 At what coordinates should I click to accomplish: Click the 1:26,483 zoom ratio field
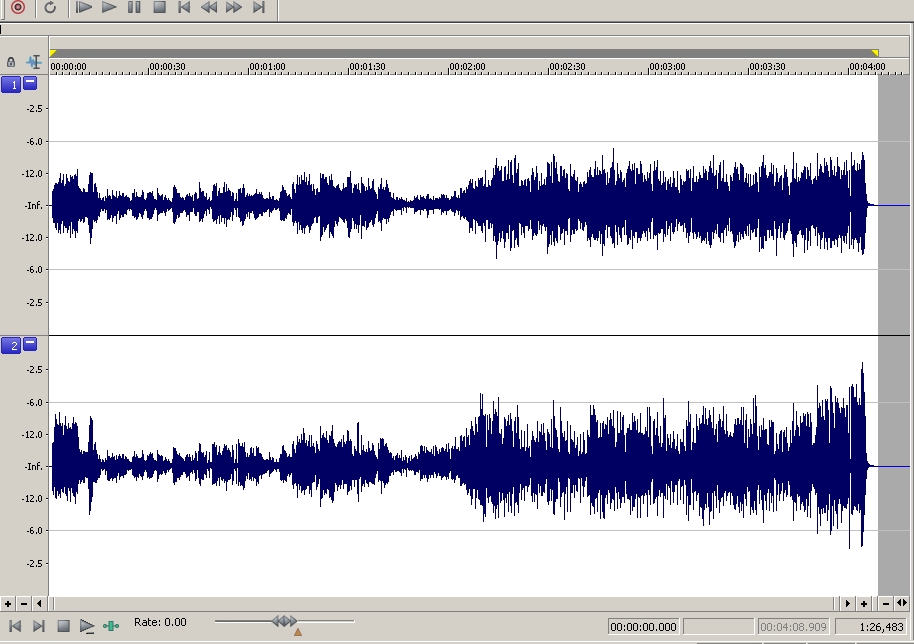pyautogui.click(x=871, y=627)
